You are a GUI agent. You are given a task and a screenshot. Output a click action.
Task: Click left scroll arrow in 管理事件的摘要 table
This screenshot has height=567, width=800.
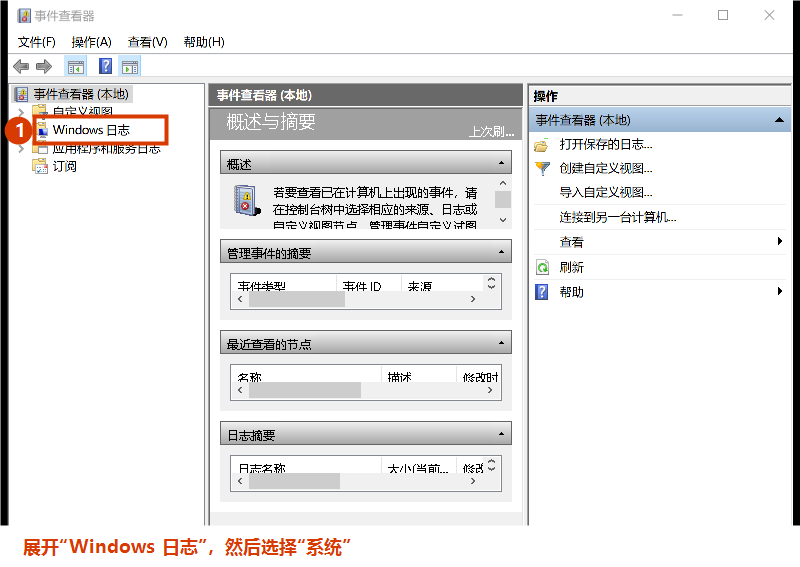240,299
